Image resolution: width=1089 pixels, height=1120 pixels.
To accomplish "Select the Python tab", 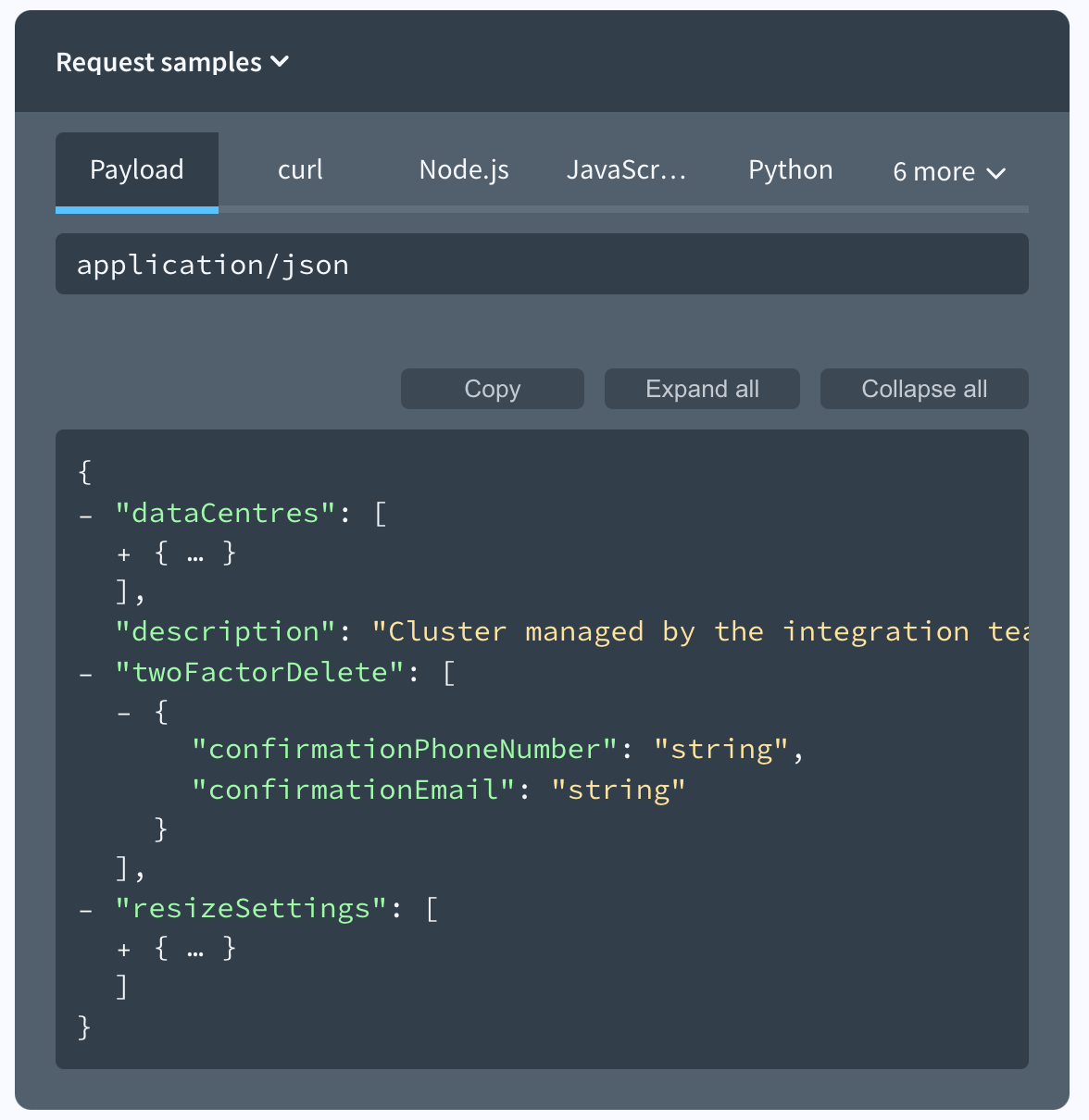I will pyautogui.click(x=790, y=169).
